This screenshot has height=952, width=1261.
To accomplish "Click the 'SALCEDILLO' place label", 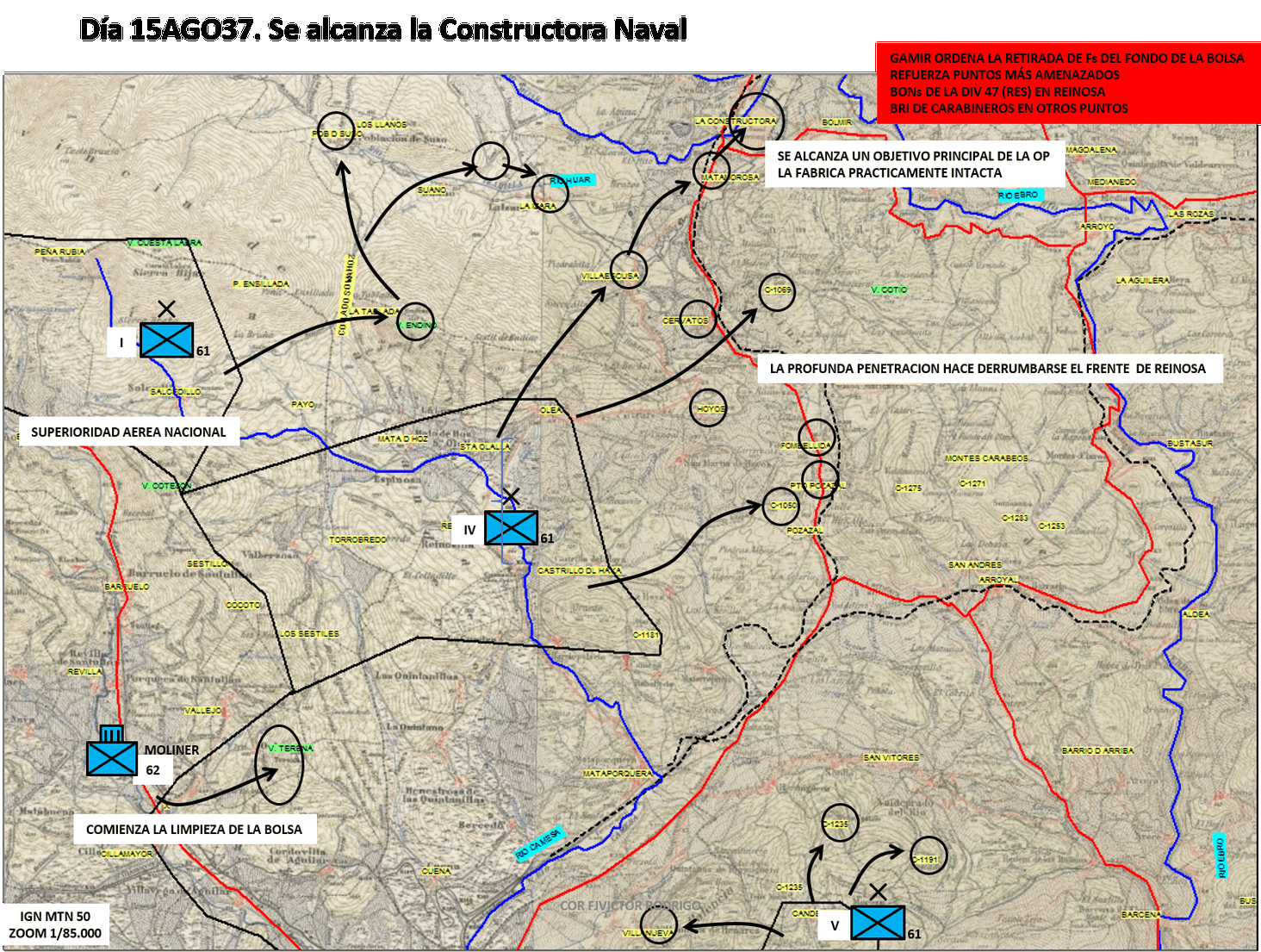I will [176, 391].
